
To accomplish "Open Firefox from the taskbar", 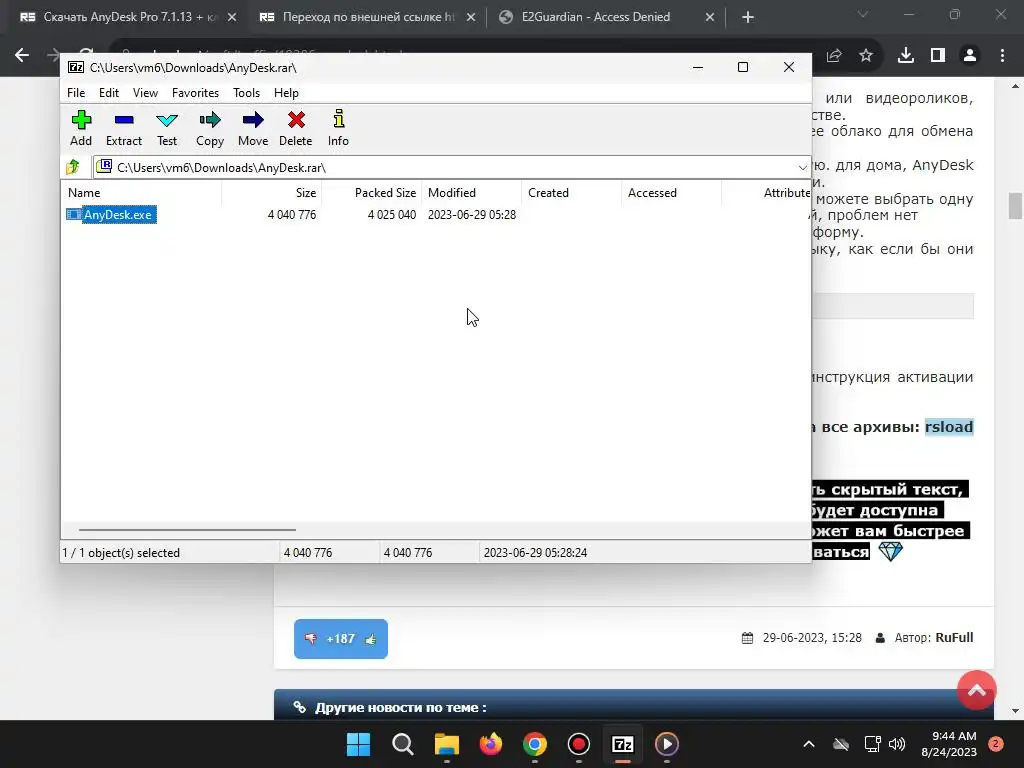I will (490, 744).
